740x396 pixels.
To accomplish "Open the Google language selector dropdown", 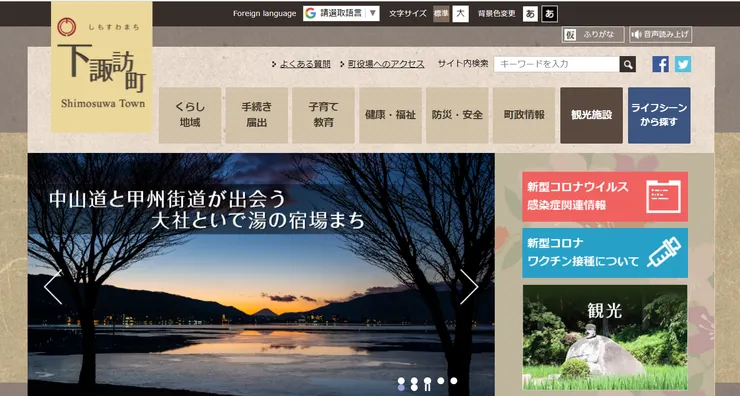I will point(341,13).
